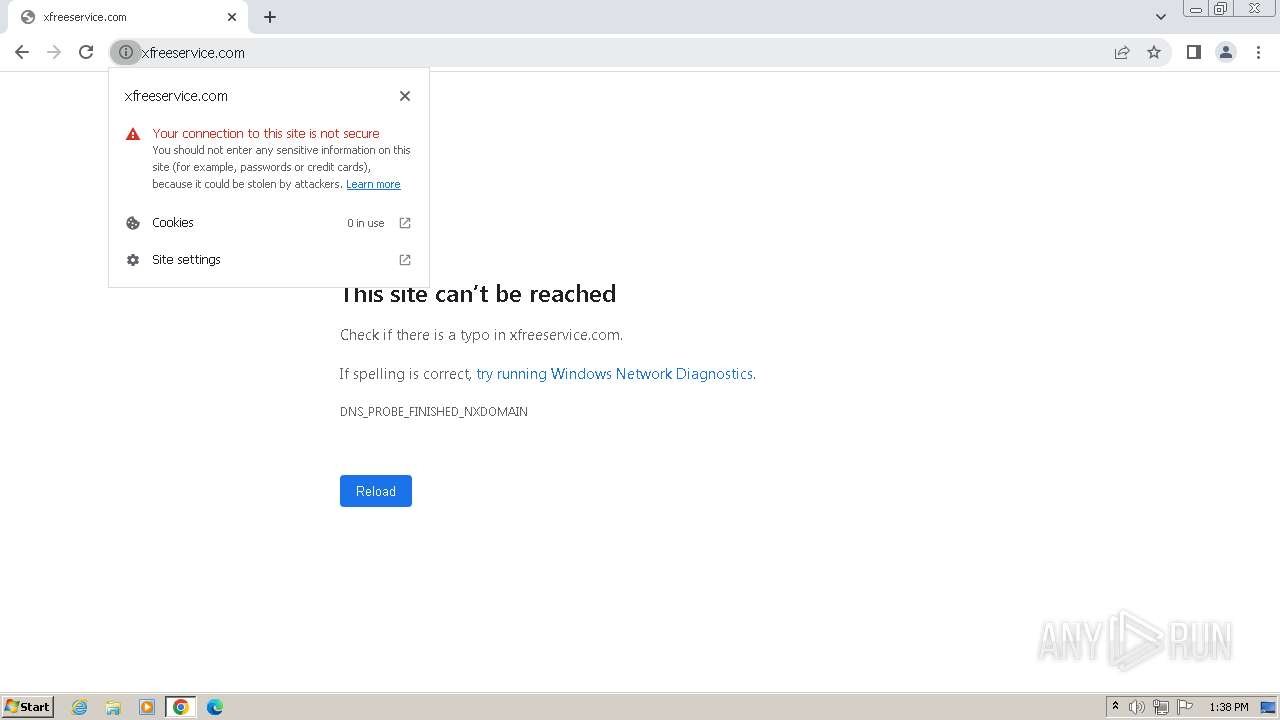Open Action Center flag icon
1280x720 pixels.
(1185, 707)
